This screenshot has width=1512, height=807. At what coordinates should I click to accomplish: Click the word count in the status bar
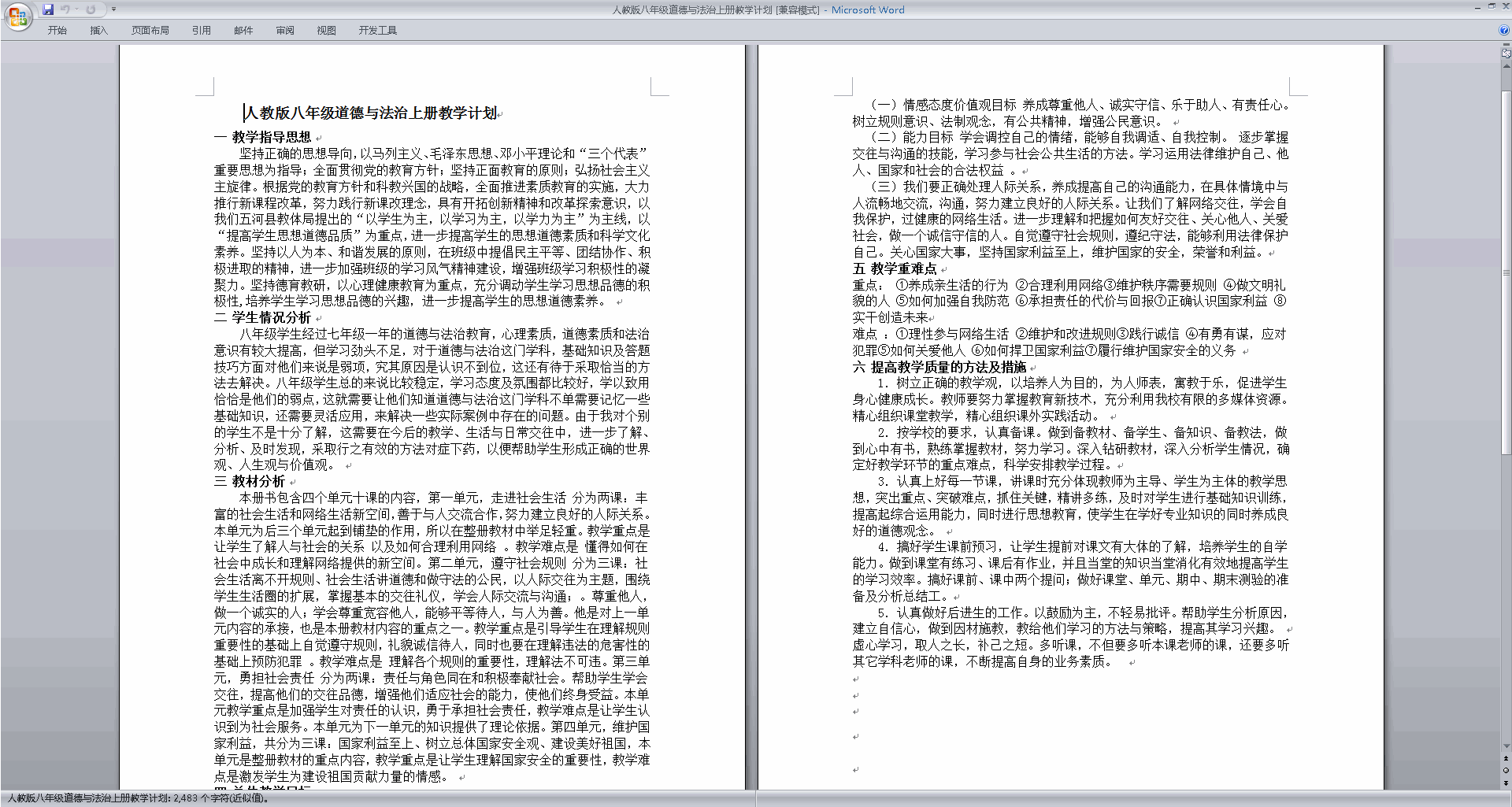tap(139, 798)
